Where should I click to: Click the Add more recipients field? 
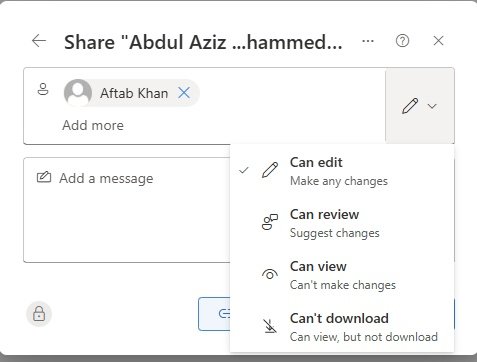coord(93,125)
